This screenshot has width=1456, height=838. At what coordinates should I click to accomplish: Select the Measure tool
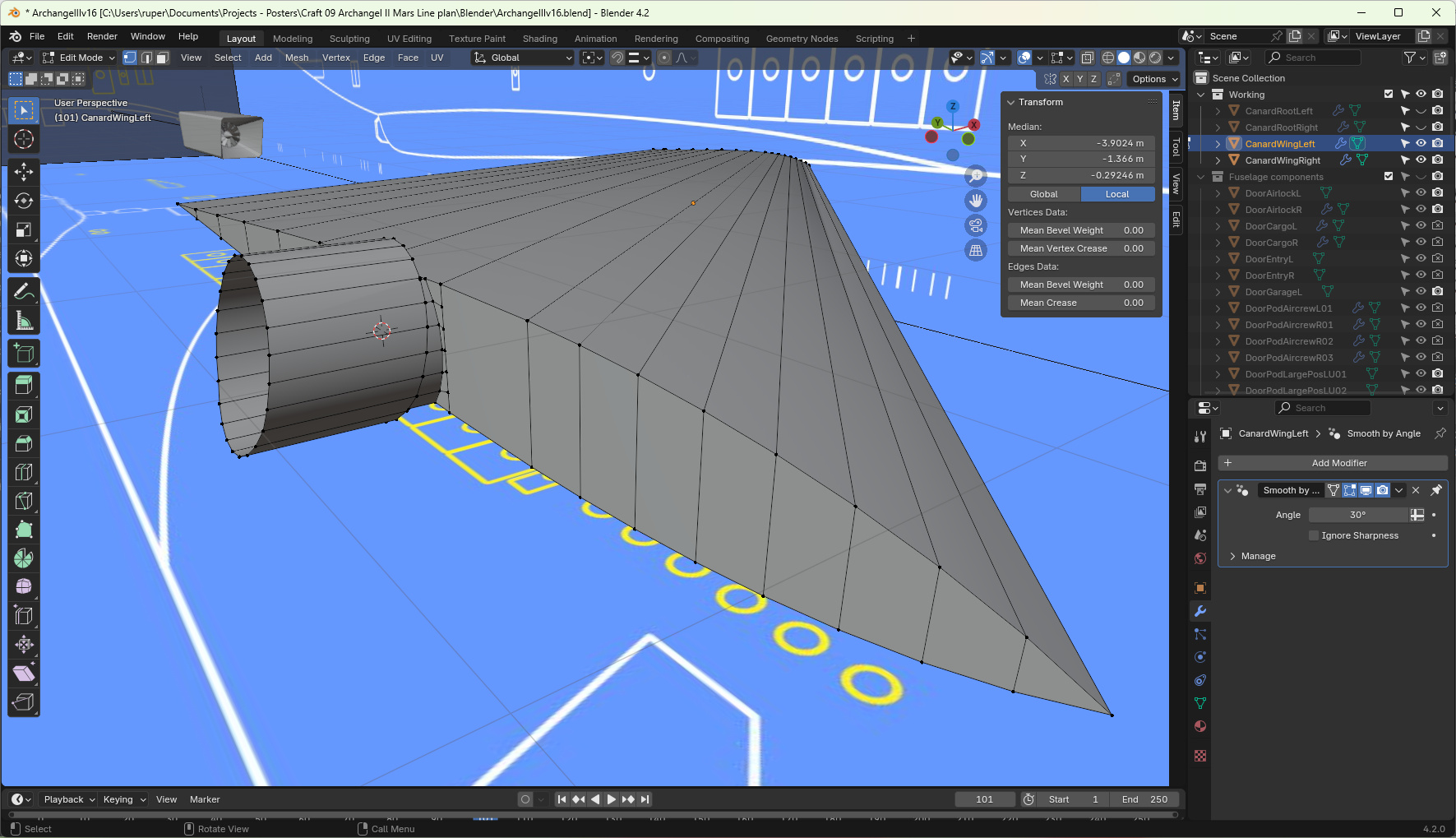[24, 321]
